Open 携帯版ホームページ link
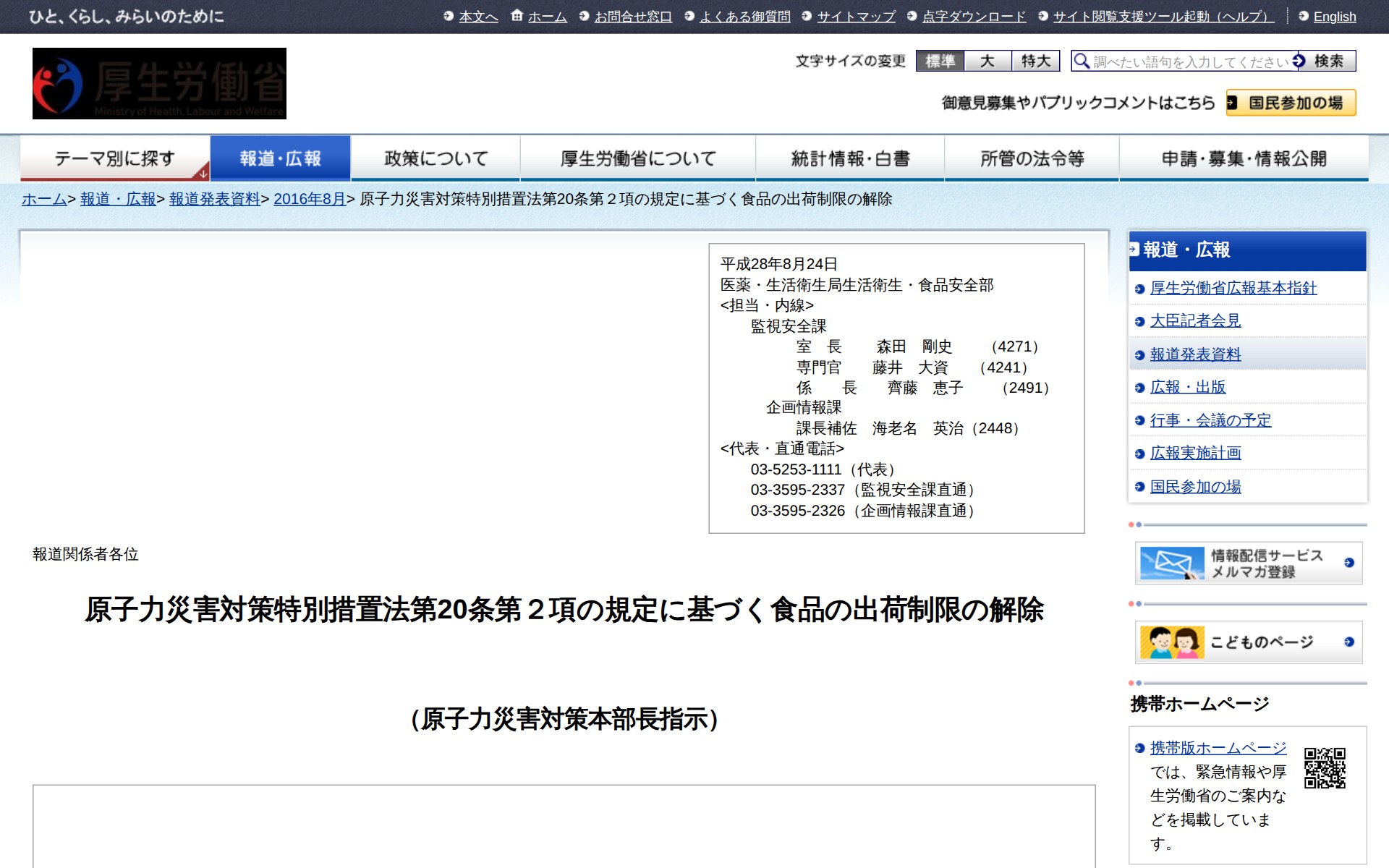The width and height of the screenshot is (1389, 868). 1218,747
